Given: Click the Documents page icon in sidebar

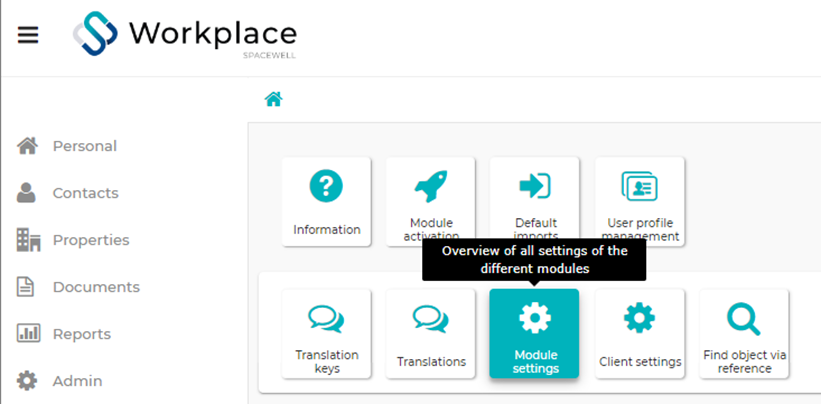Looking at the screenshot, I should pyautogui.click(x=26, y=287).
